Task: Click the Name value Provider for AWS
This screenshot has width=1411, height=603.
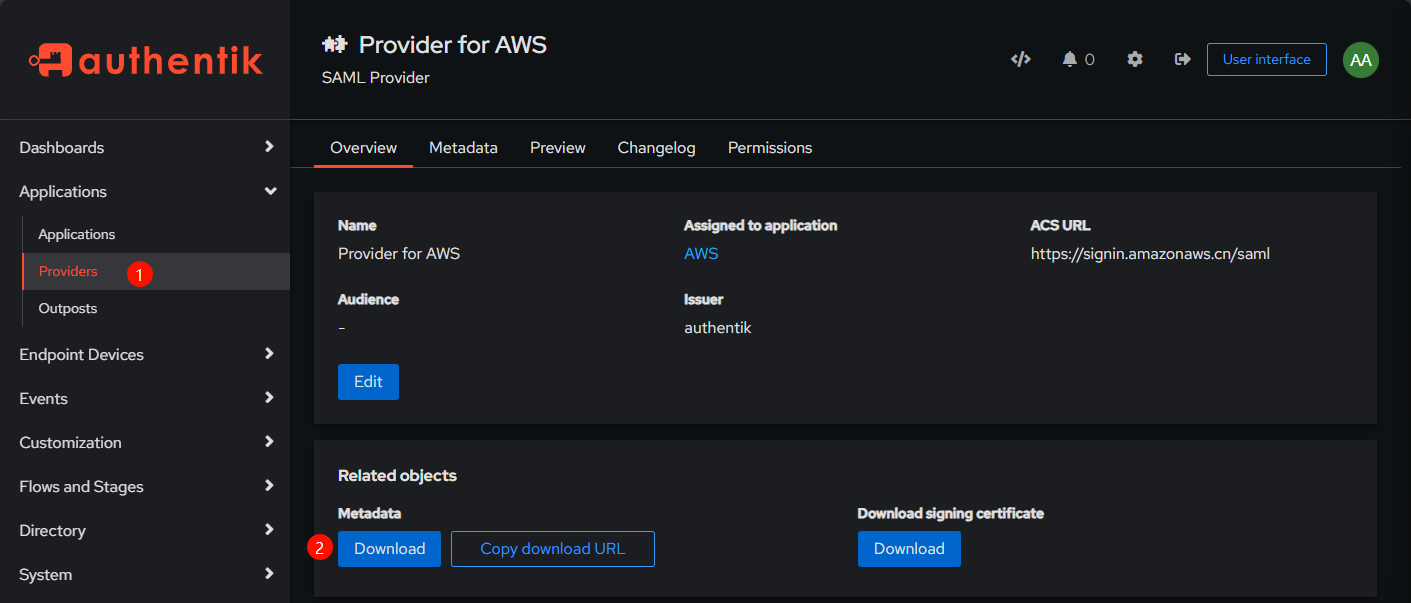Action: click(399, 254)
